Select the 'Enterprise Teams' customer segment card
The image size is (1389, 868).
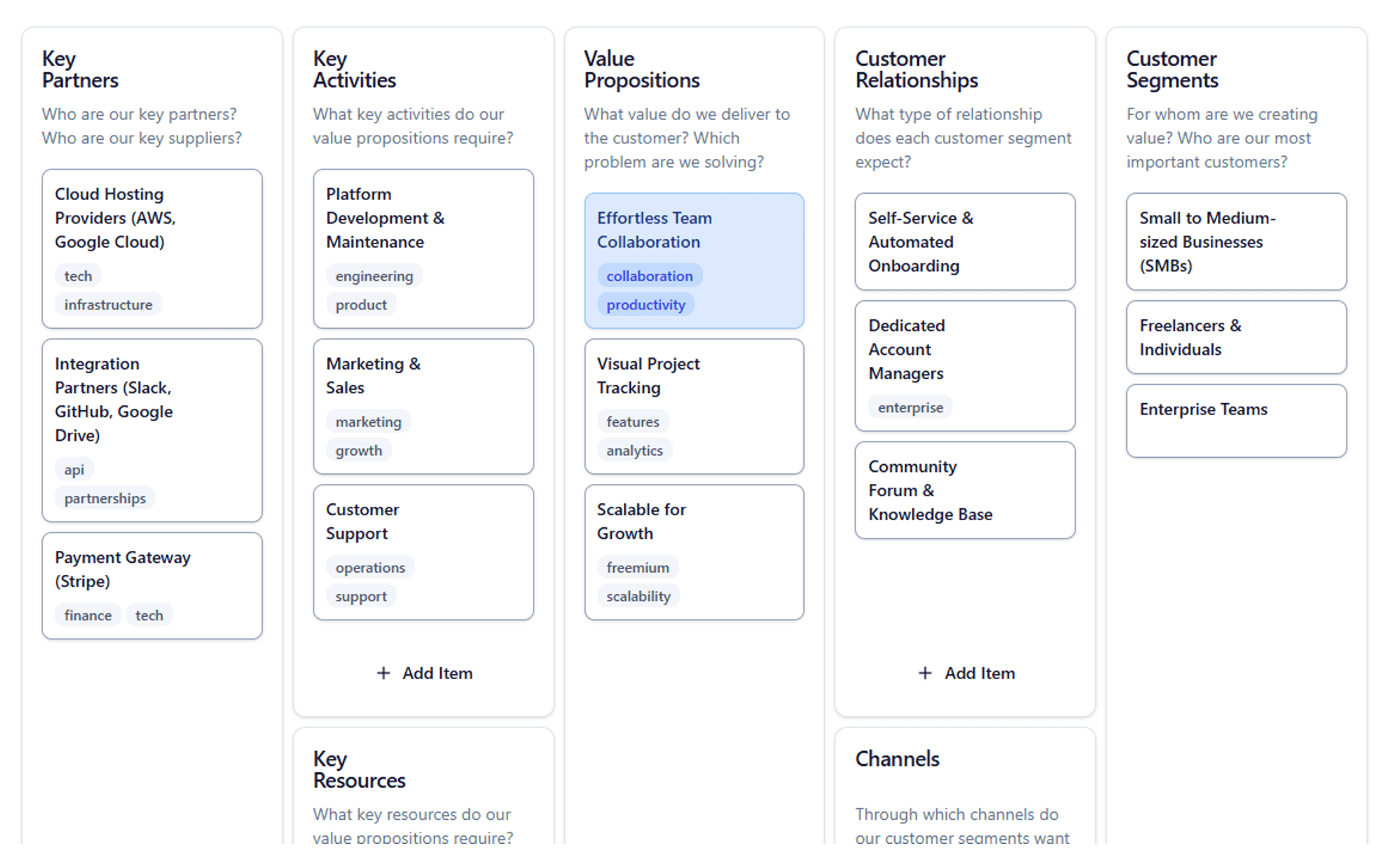pyautogui.click(x=1236, y=420)
